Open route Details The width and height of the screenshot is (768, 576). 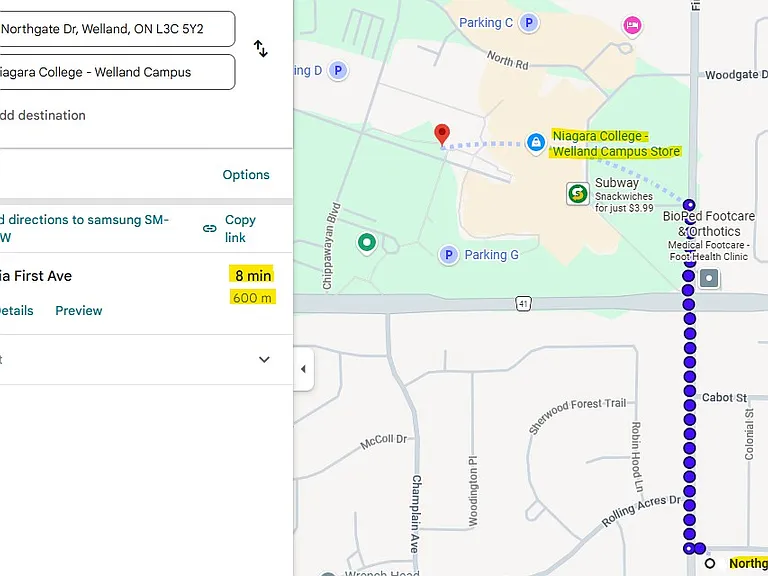coord(17,311)
